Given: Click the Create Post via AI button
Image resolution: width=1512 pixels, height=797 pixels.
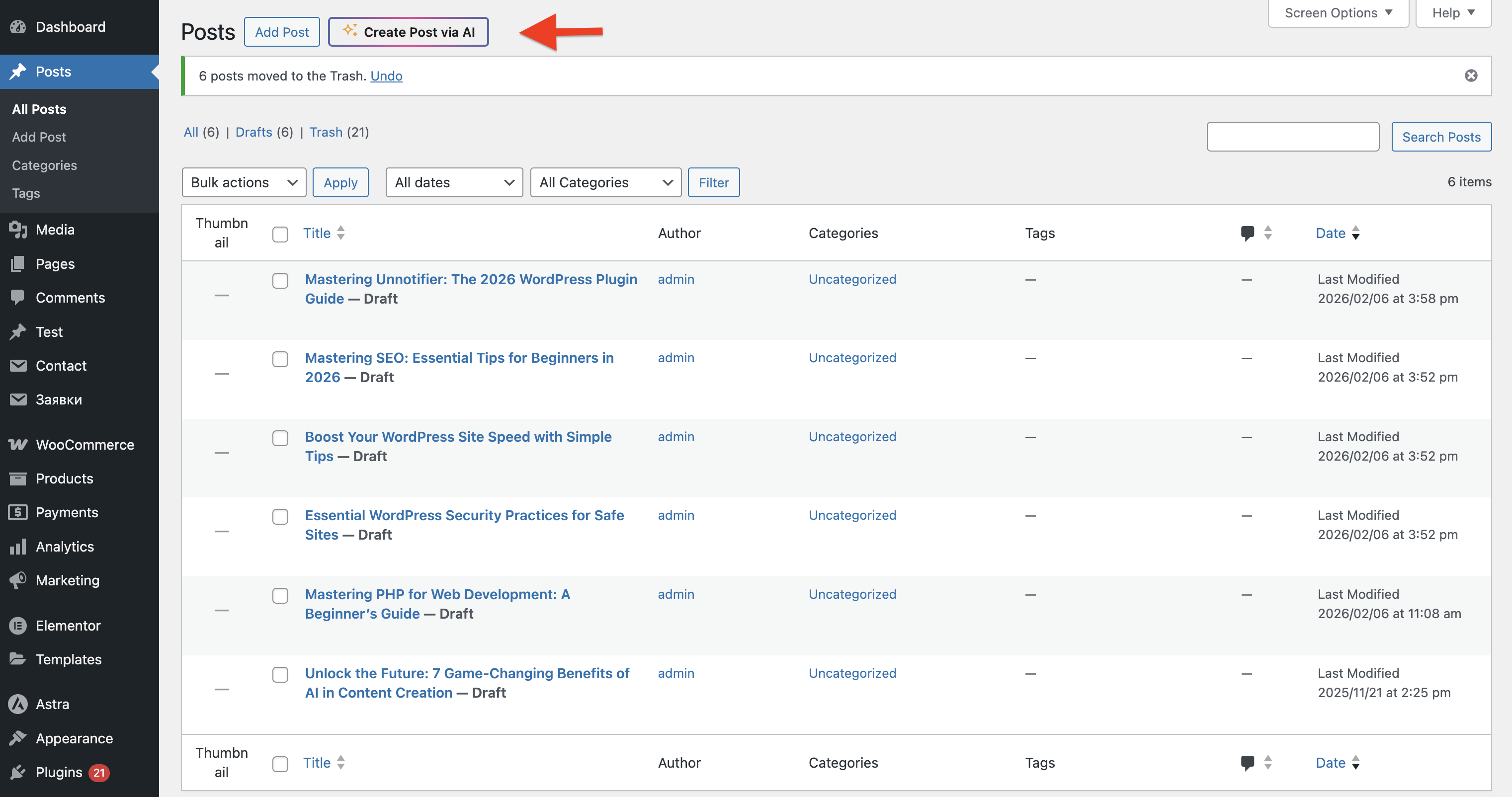Looking at the screenshot, I should click(x=409, y=32).
